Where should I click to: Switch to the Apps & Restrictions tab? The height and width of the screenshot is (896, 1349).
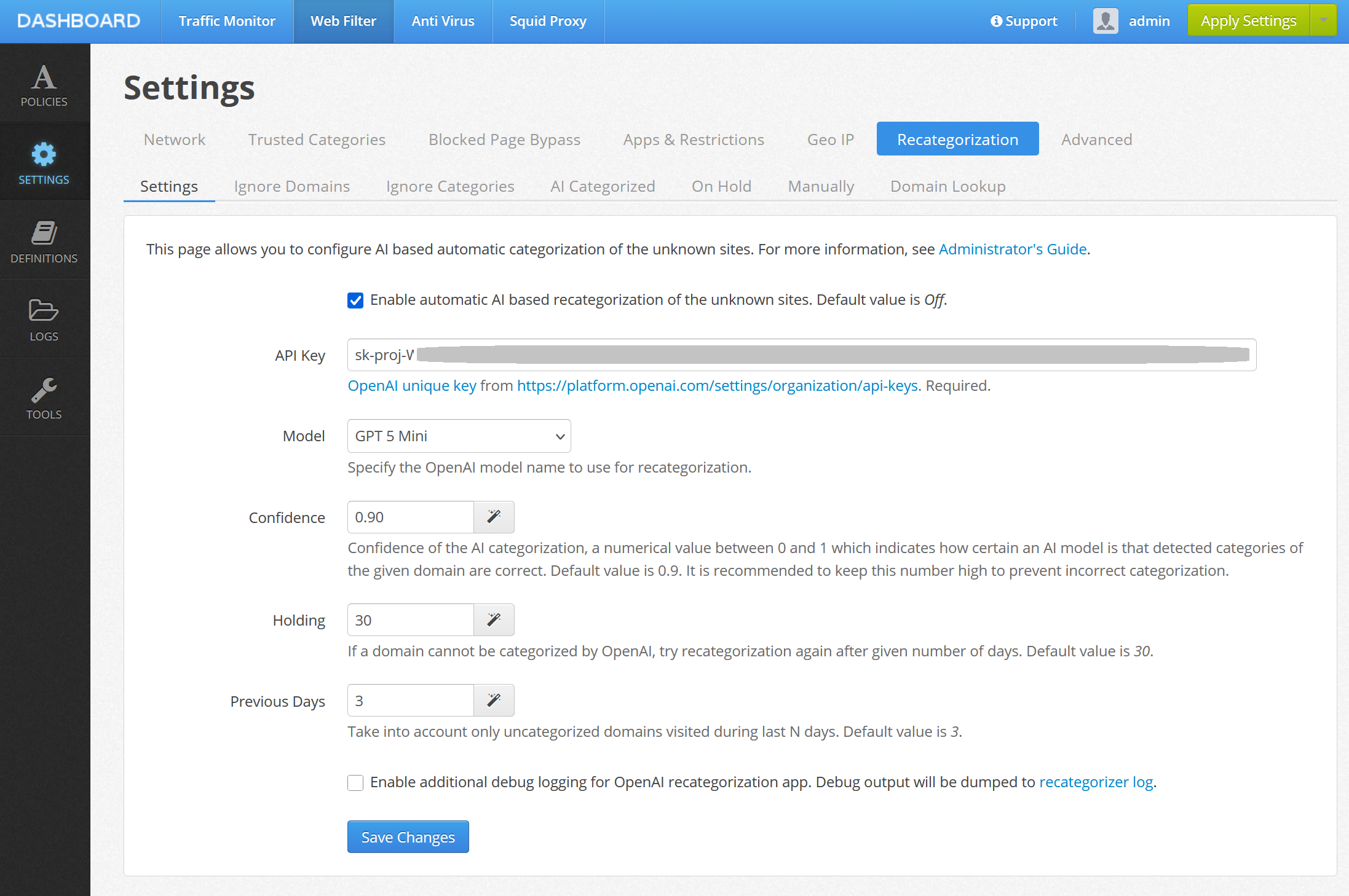tap(694, 140)
